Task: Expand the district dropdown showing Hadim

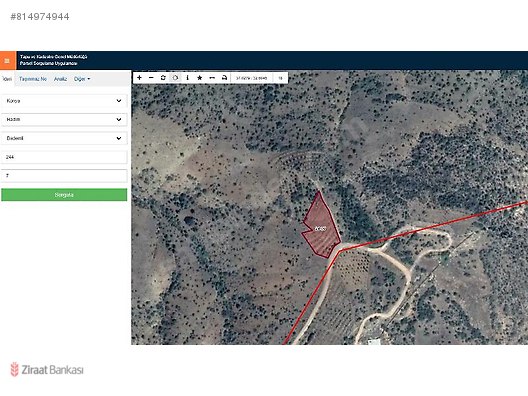Action: pos(64,120)
